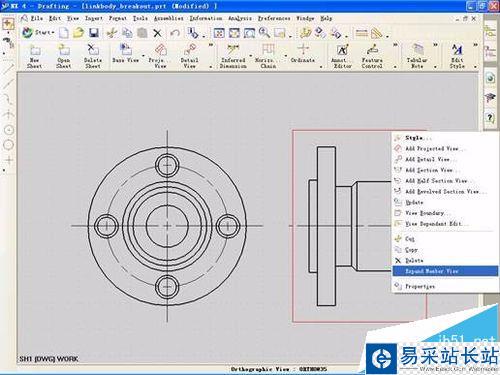
Task: Choose Add Revolved Section View
Action: click(x=445, y=191)
